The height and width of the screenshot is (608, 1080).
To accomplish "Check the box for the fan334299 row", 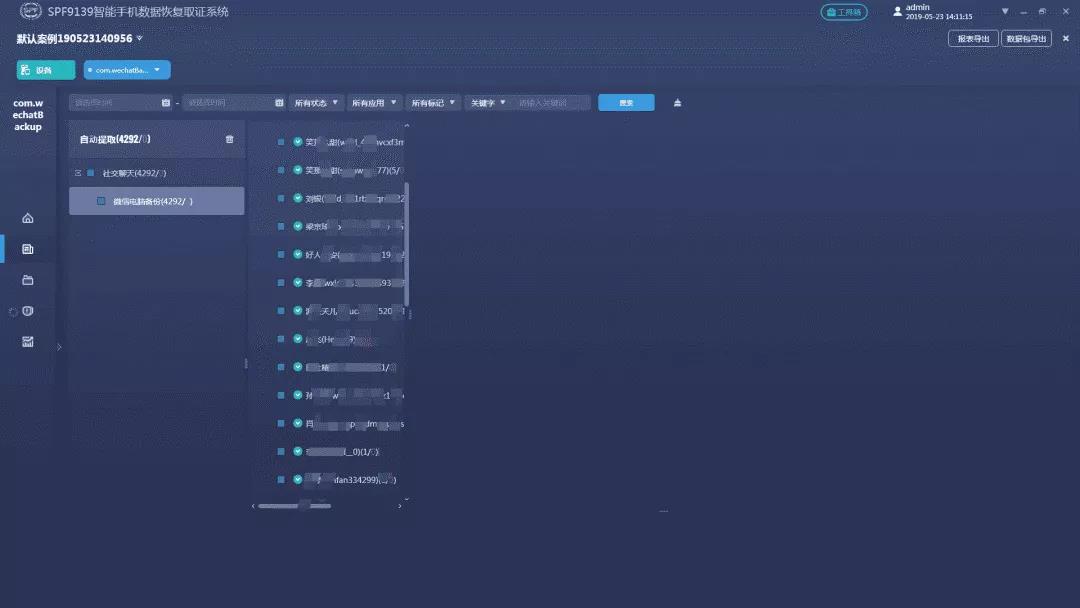I will point(281,479).
